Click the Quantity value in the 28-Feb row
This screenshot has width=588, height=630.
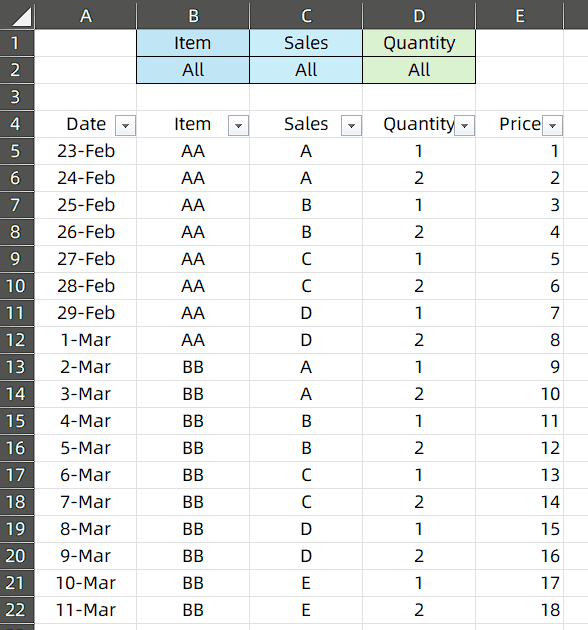pyautogui.click(x=419, y=286)
